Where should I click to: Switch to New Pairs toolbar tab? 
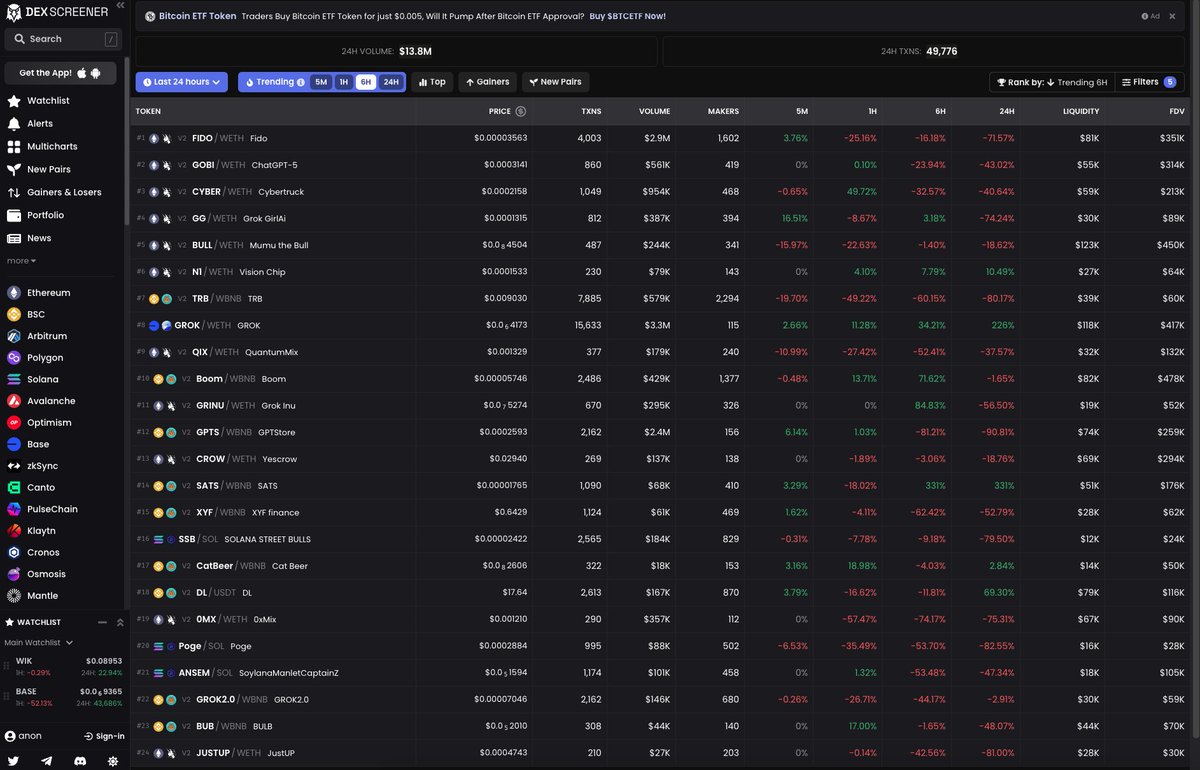[x=554, y=82]
